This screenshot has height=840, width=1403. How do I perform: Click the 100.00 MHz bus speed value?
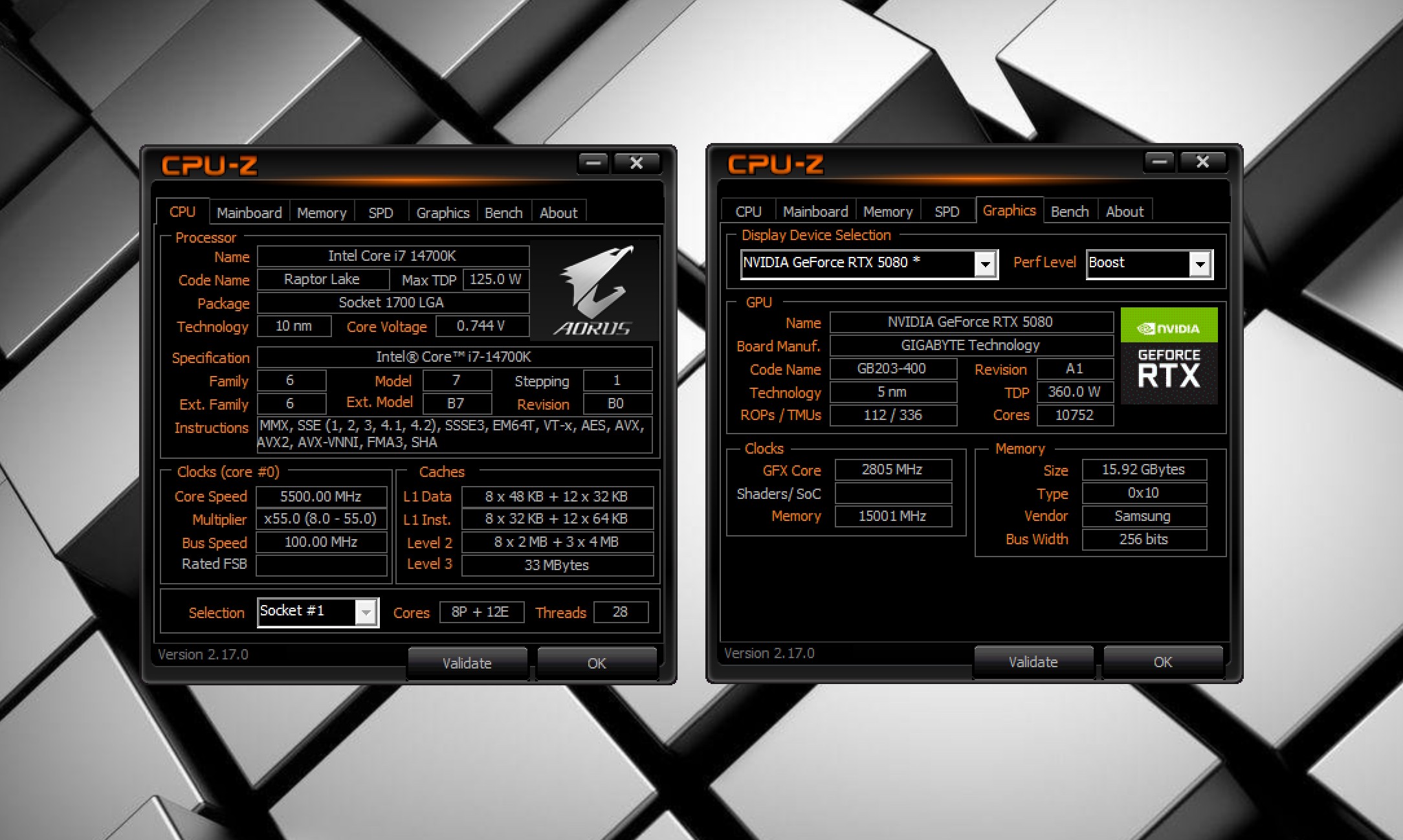click(322, 542)
